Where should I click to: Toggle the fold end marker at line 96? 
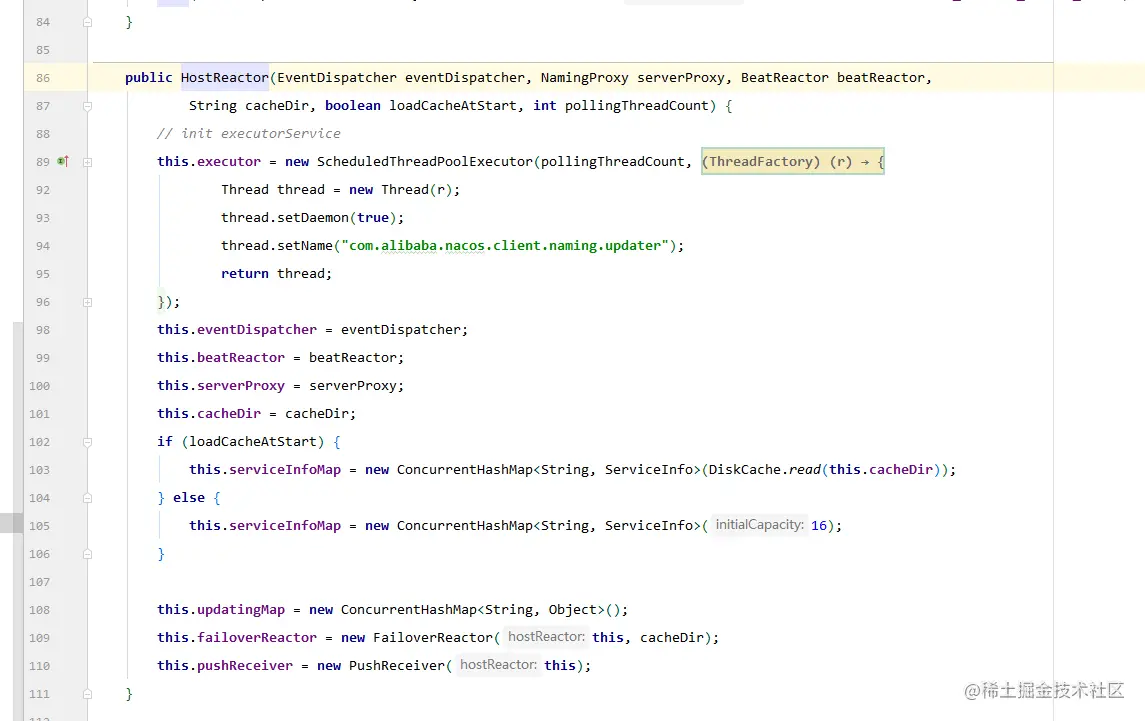(88, 302)
